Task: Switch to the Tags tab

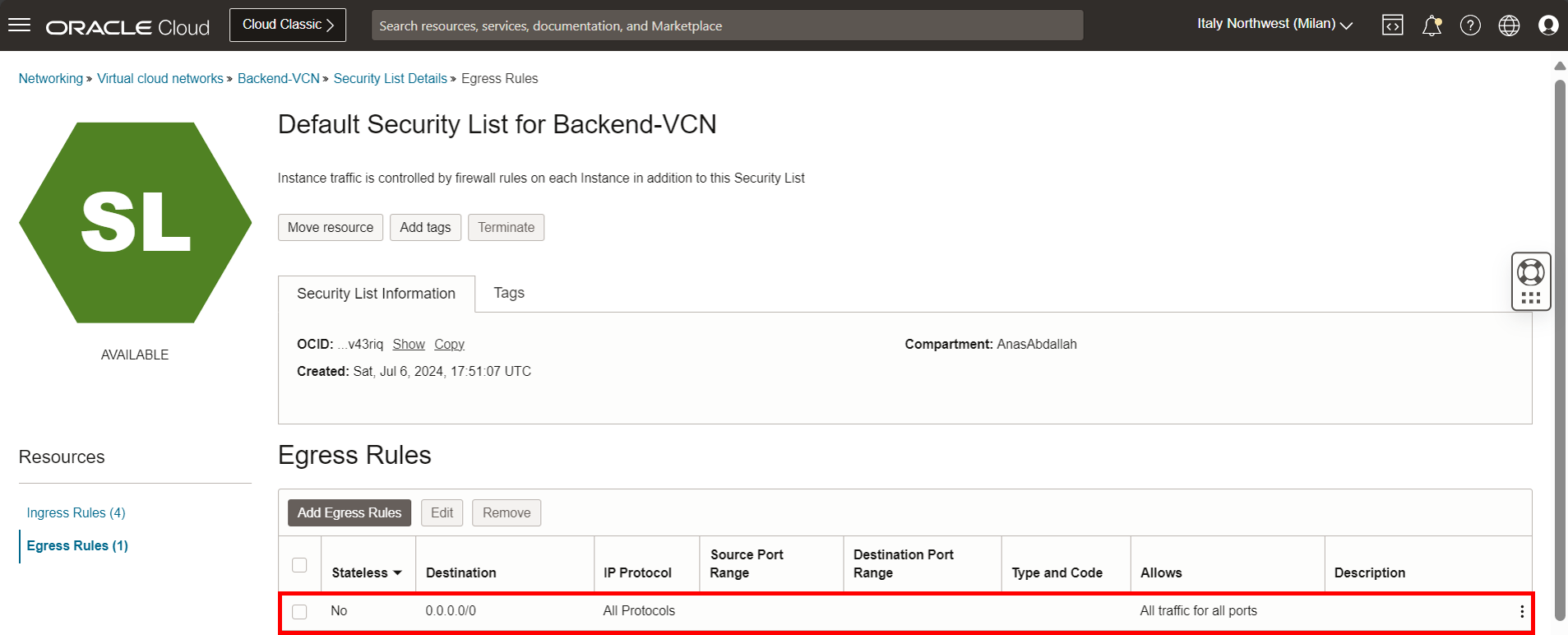Action: click(509, 293)
